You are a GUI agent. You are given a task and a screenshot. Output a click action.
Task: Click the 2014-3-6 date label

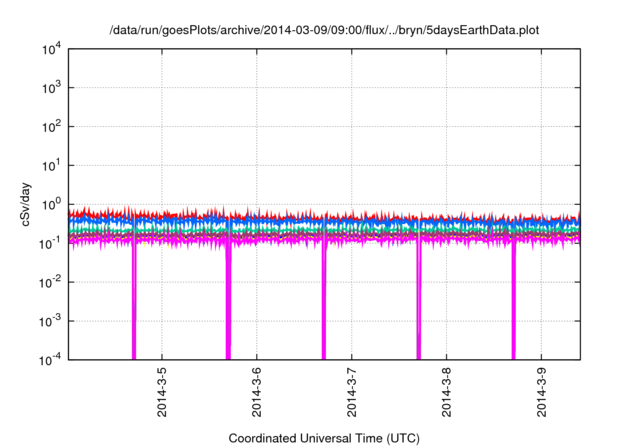tap(257, 392)
